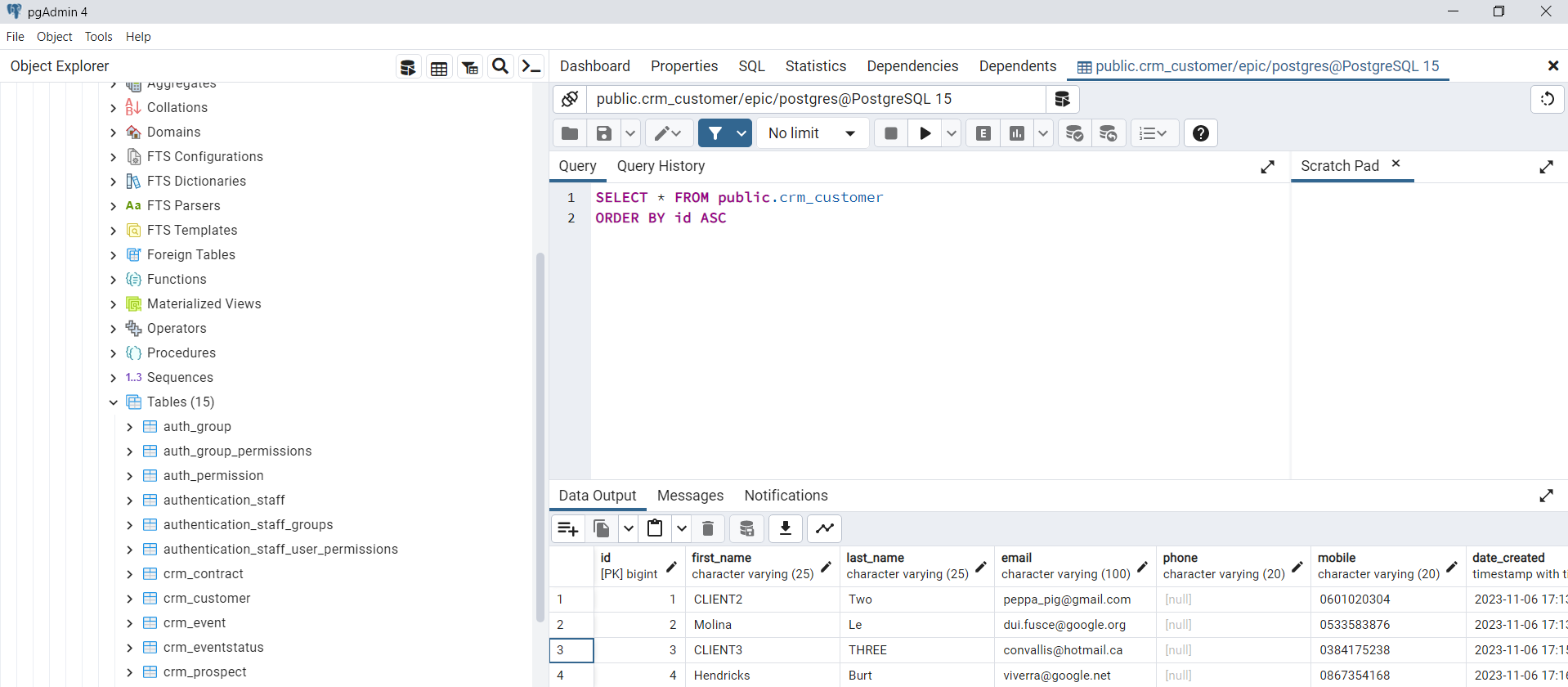Open the Help question mark button
The width and height of the screenshot is (1568, 687).
(1201, 133)
